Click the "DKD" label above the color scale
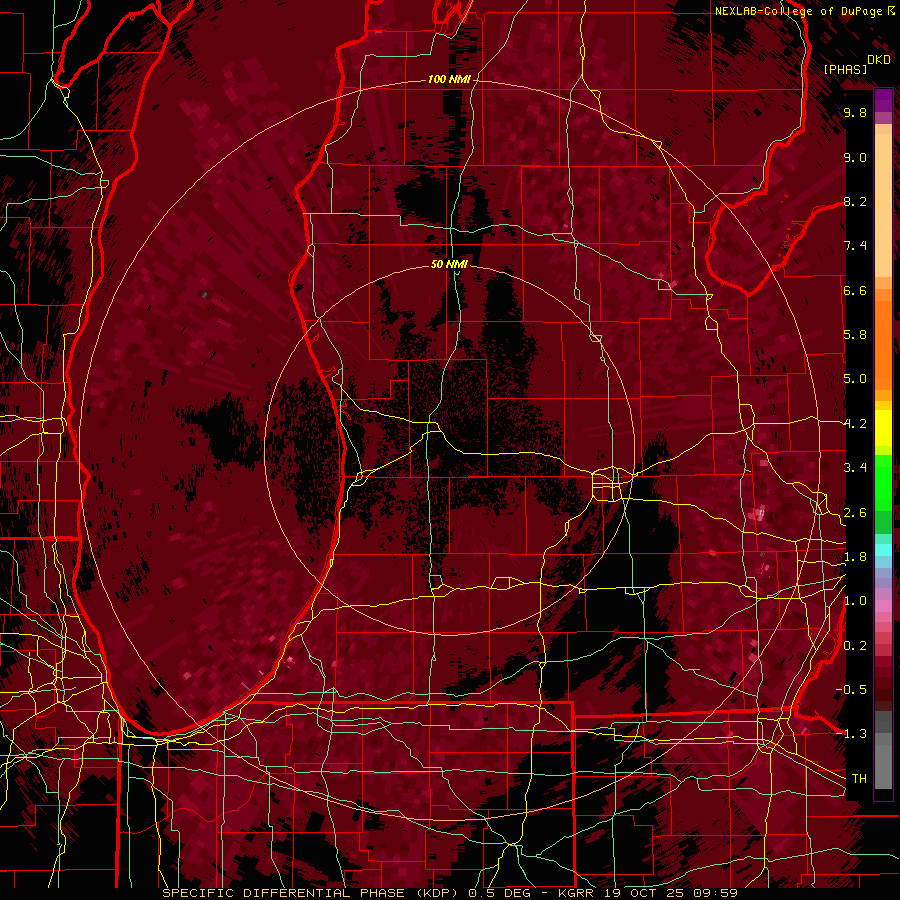 [879, 60]
